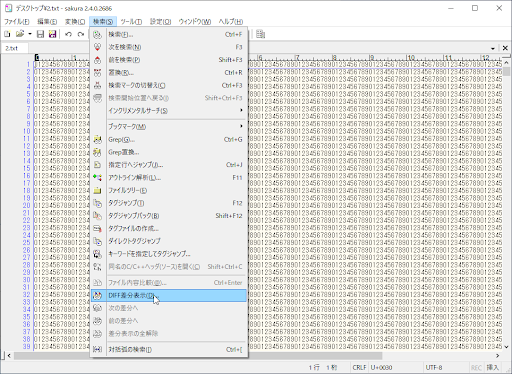Click the search binoculars icon beside 検索(F)
512x374 pixels.
(97, 34)
